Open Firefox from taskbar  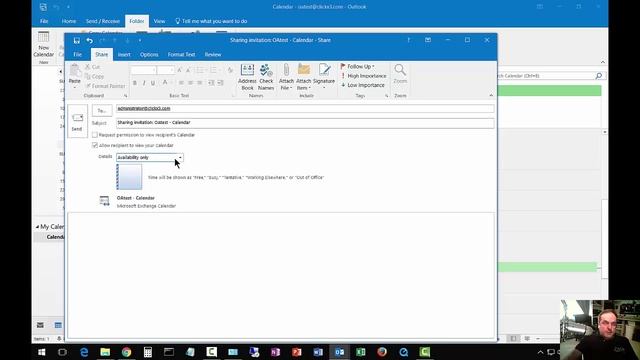pyautogui.click(x=382, y=352)
